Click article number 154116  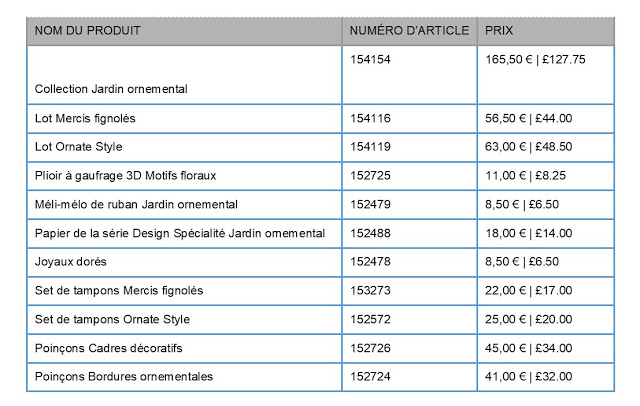click(371, 118)
